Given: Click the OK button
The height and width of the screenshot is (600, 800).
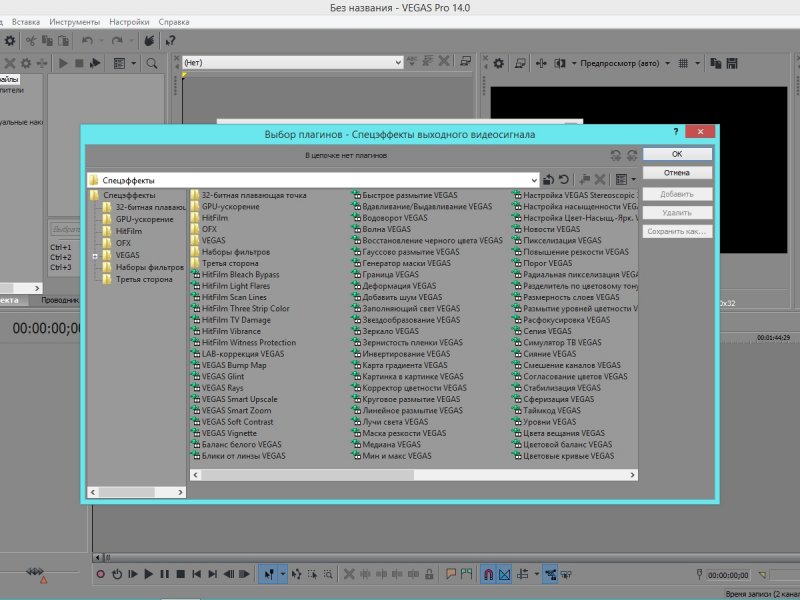Looking at the screenshot, I should tap(677, 154).
